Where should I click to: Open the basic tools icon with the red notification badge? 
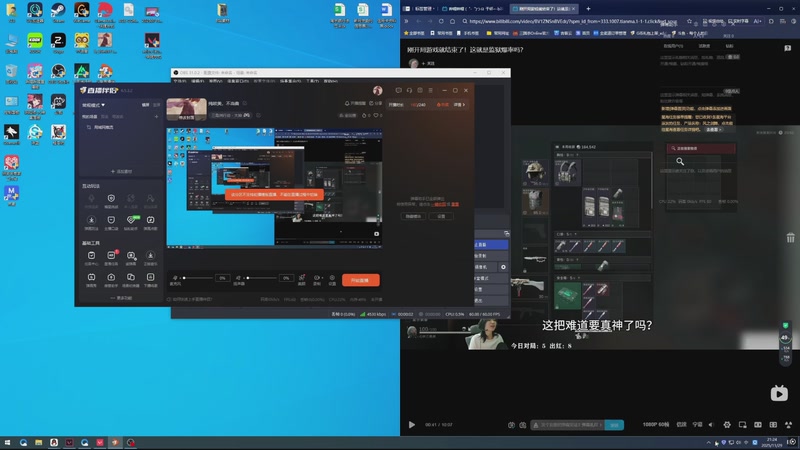111,255
